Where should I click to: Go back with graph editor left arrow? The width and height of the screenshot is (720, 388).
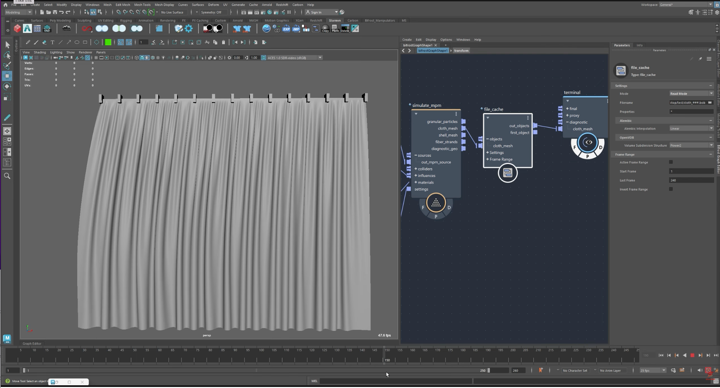point(404,51)
